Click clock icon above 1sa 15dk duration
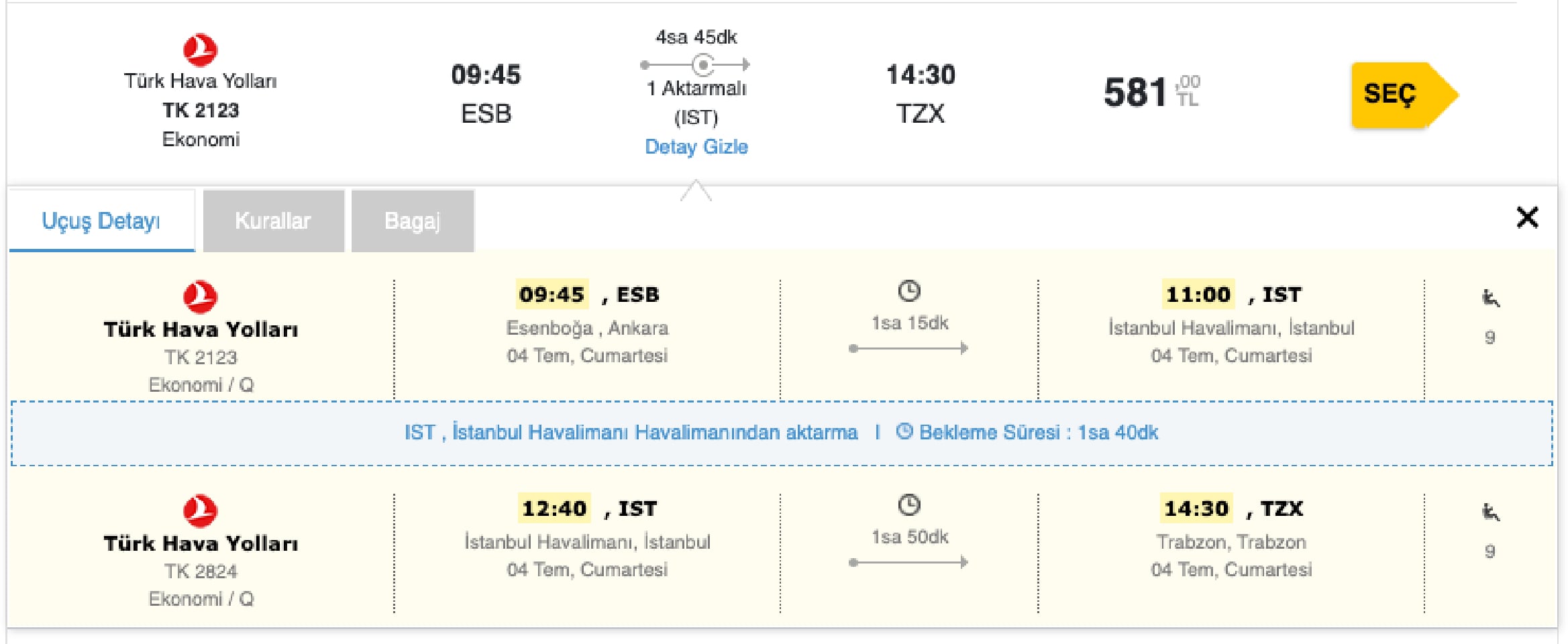The height and width of the screenshot is (644, 1568). pos(909,291)
